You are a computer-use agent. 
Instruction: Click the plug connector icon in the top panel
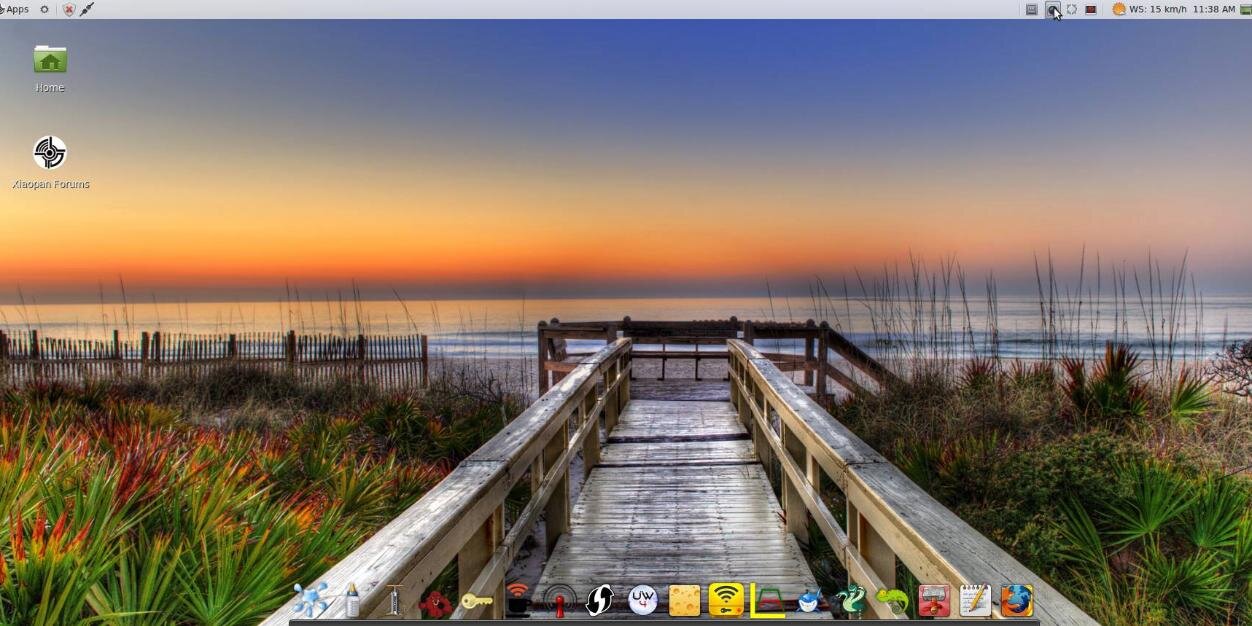[x=87, y=9]
